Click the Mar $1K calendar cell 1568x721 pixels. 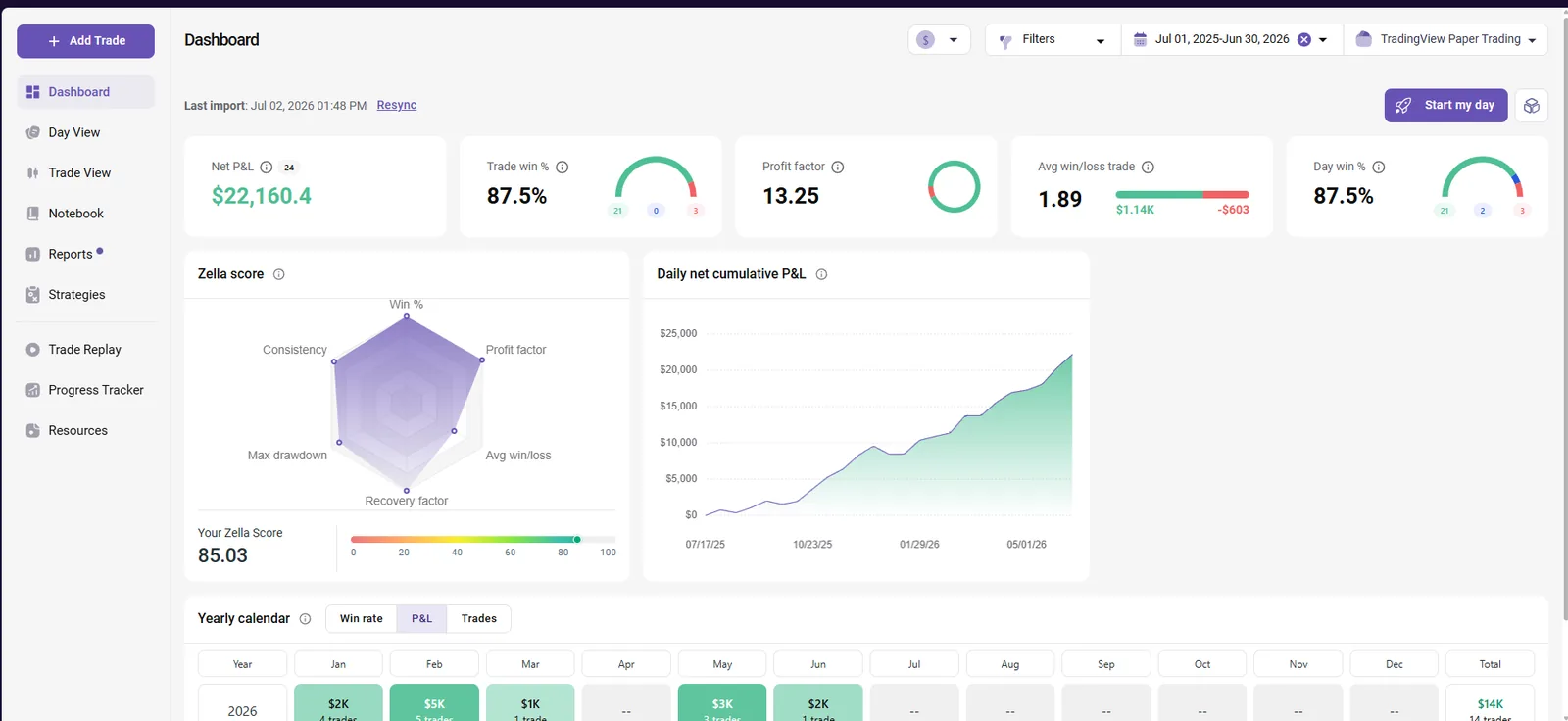[530, 703]
